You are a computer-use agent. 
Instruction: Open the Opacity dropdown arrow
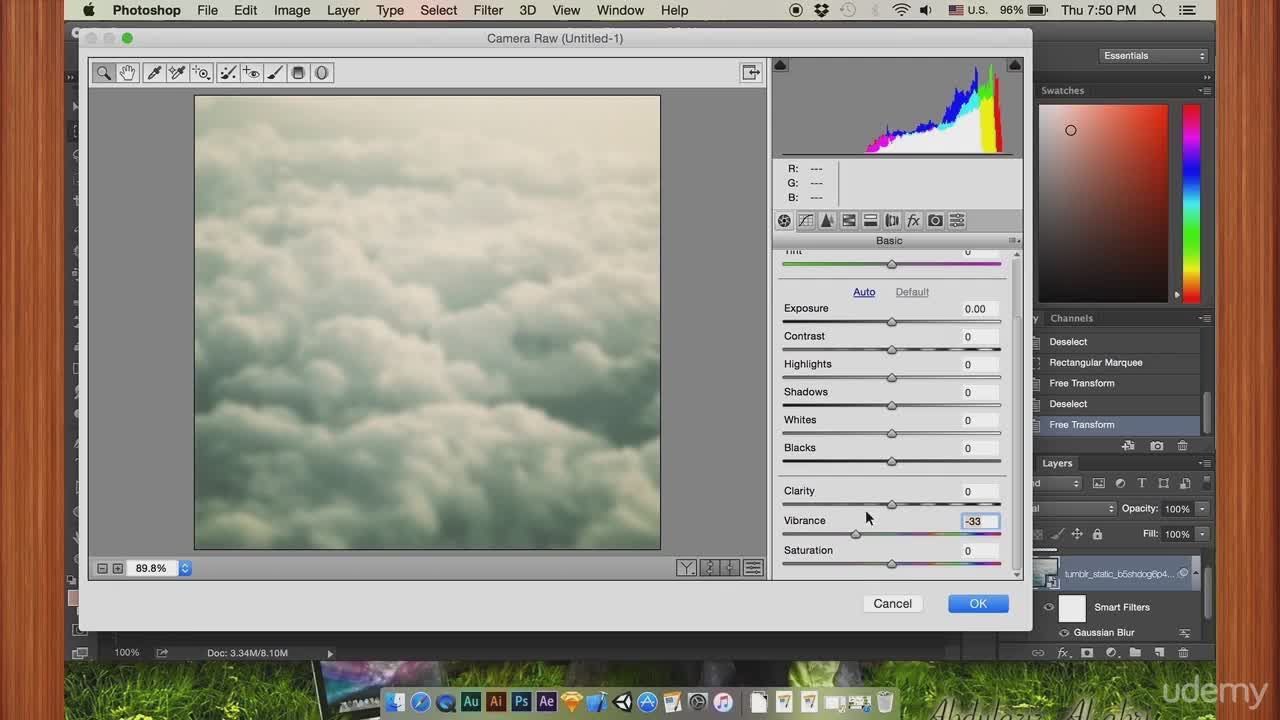pos(1202,509)
